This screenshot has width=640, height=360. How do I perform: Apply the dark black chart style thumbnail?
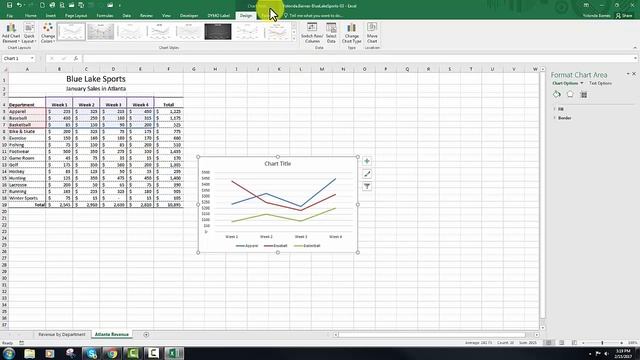point(218,32)
